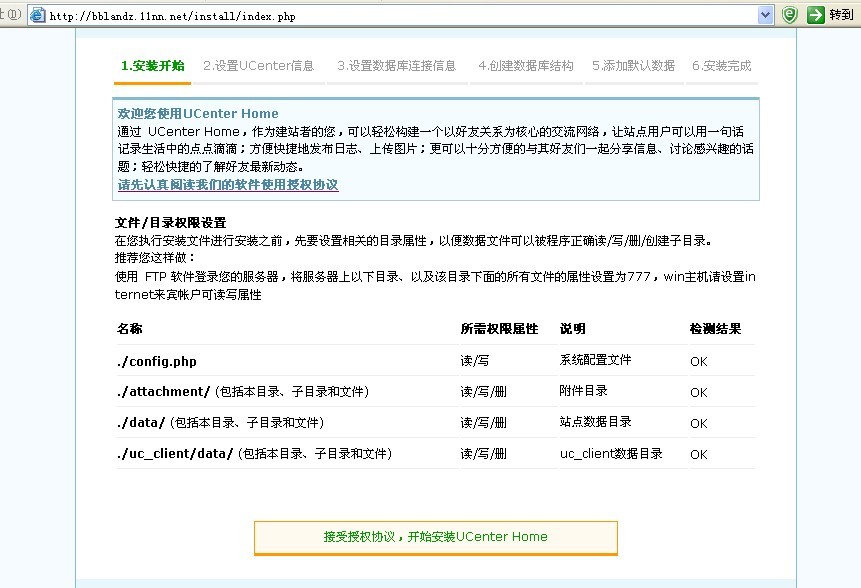This screenshot has width=861, height=588.
Task: Click the OK result for ./data/
Action: (x=699, y=423)
